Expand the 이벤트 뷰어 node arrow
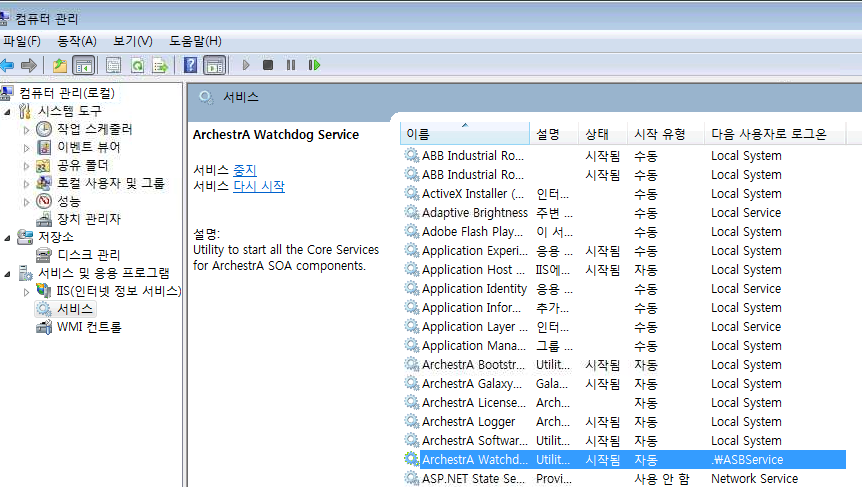 pos(26,148)
